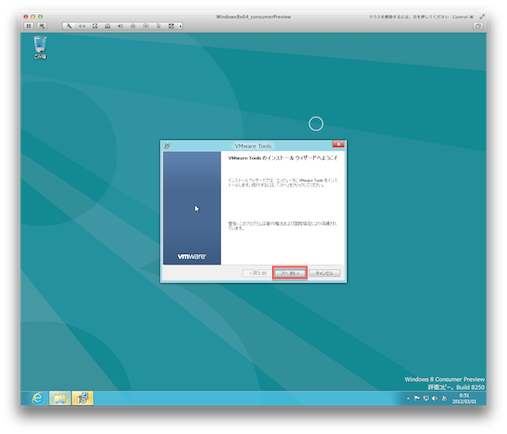Screen dimensions: 507x434
Task: Click the network adapter arrows icon in the toolbar
Action: tap(82, 26)
